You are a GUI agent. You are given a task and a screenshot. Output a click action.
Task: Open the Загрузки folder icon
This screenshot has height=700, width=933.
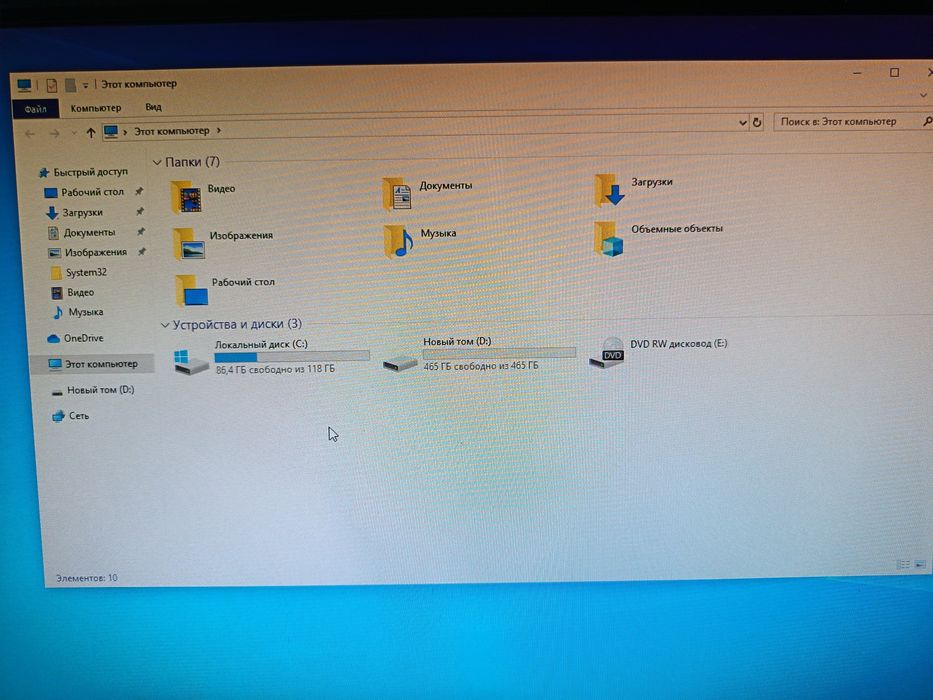click(609, 190)
